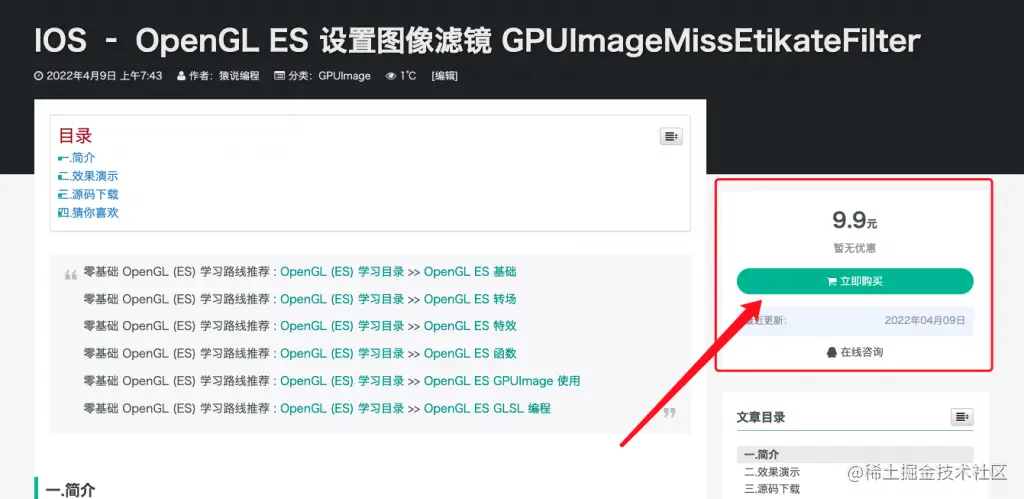The image size is (1024, 499).
Task: Click the 9.9元 price text
Action: (x=855, y=221)
